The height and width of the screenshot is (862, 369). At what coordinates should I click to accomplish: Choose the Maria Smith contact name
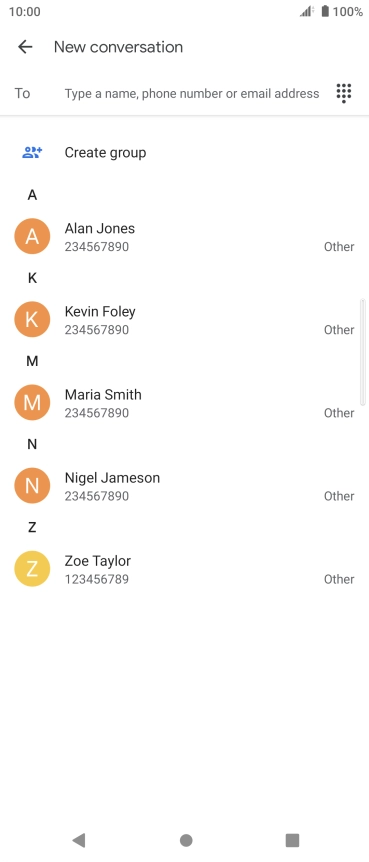tap(103, 395)
